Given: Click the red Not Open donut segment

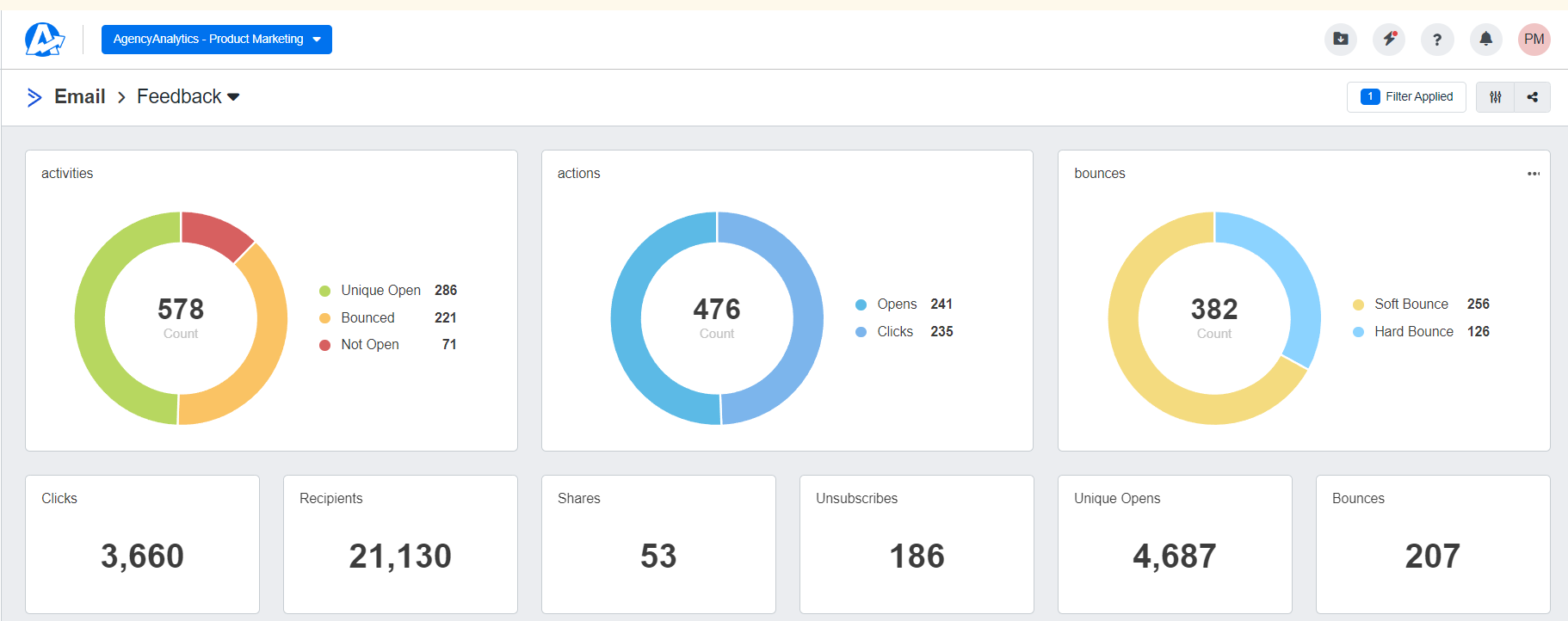Looking at the screenshot, I should pos(215,232).
